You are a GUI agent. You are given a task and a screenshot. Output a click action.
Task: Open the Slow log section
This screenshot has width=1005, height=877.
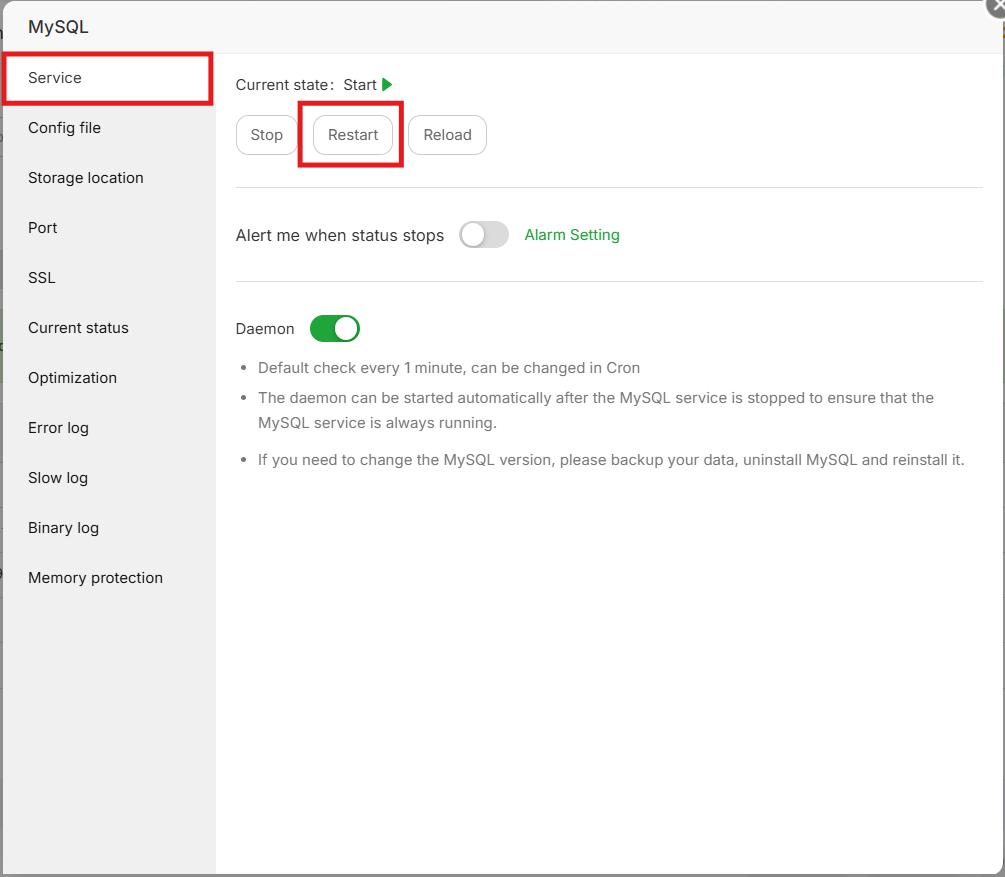click(57, 477)
